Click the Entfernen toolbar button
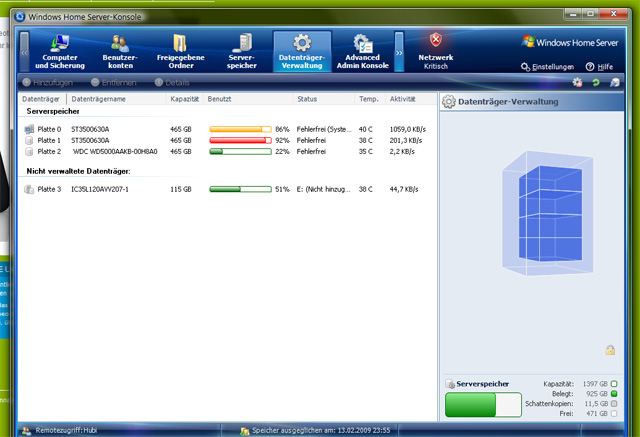The image size is (640, 437). click(x=113, y=82)
